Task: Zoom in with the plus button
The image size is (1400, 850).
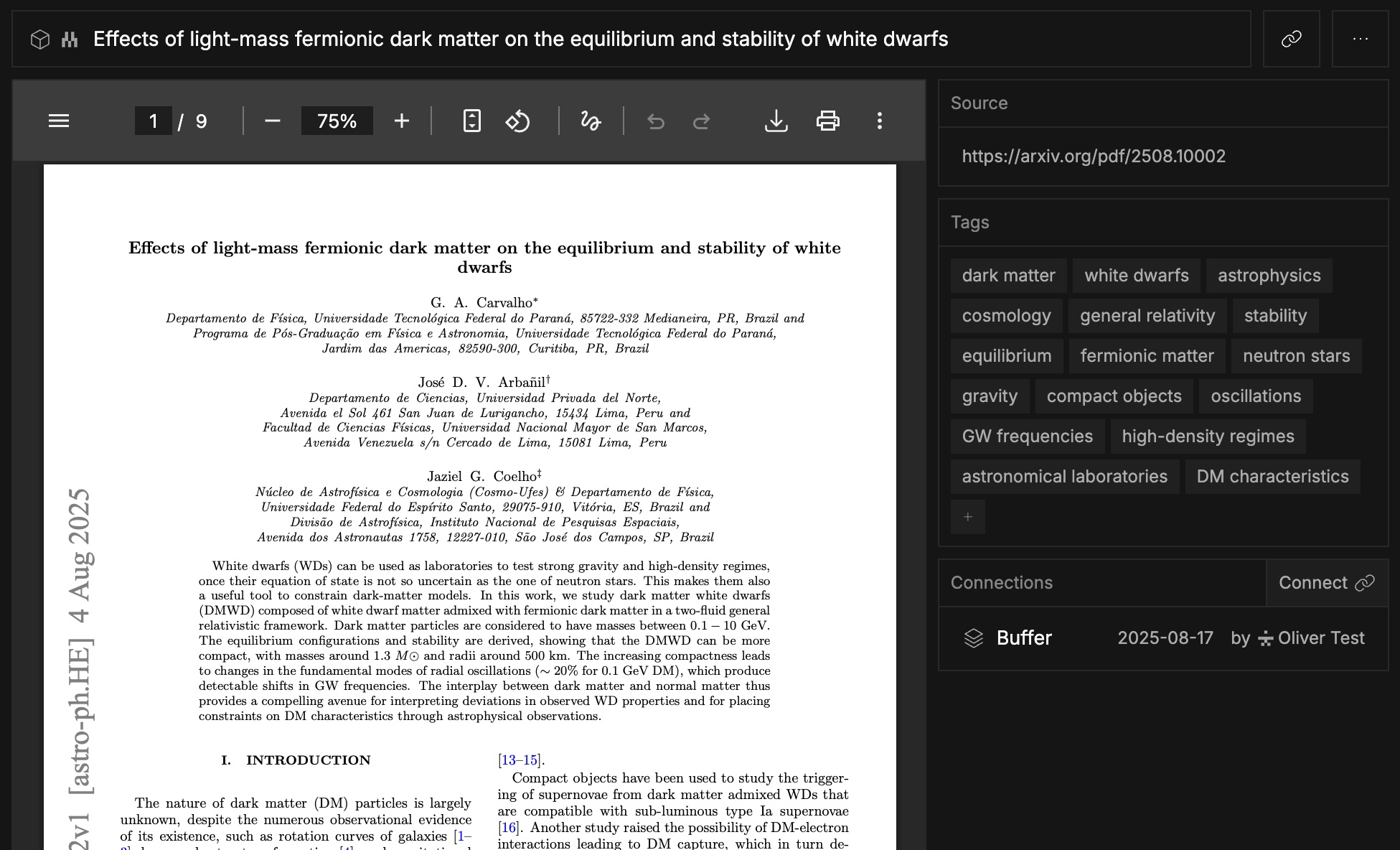Action: (x=402, y=121)
